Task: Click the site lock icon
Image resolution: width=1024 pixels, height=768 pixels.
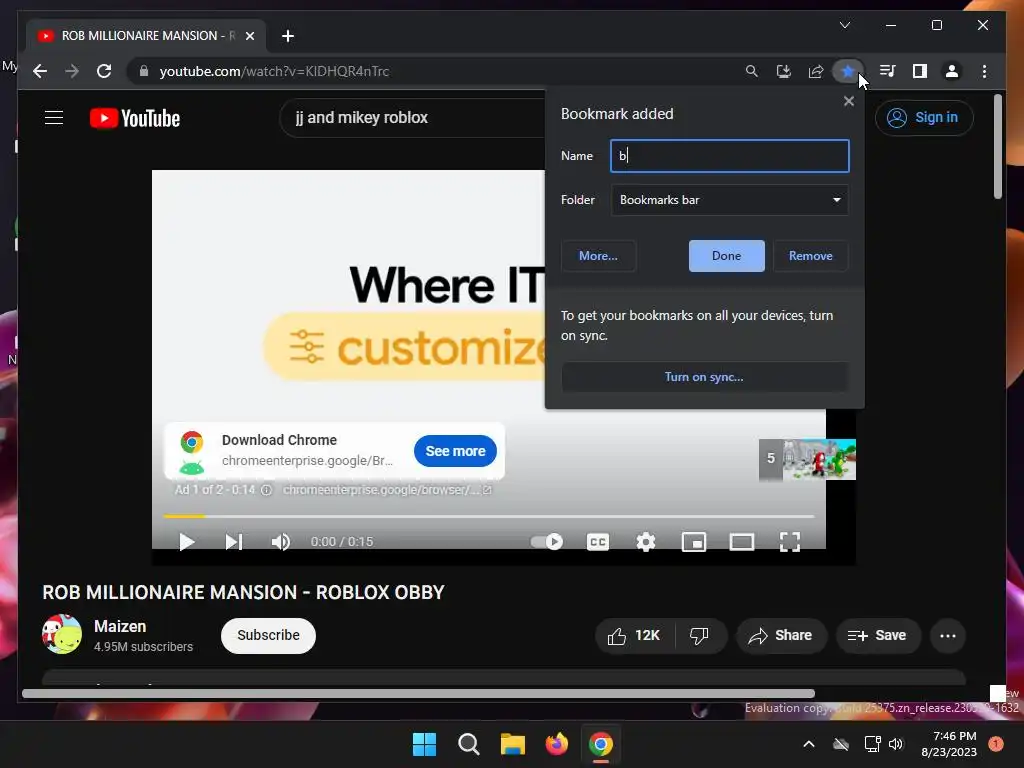Action: (x=144, y=71)
